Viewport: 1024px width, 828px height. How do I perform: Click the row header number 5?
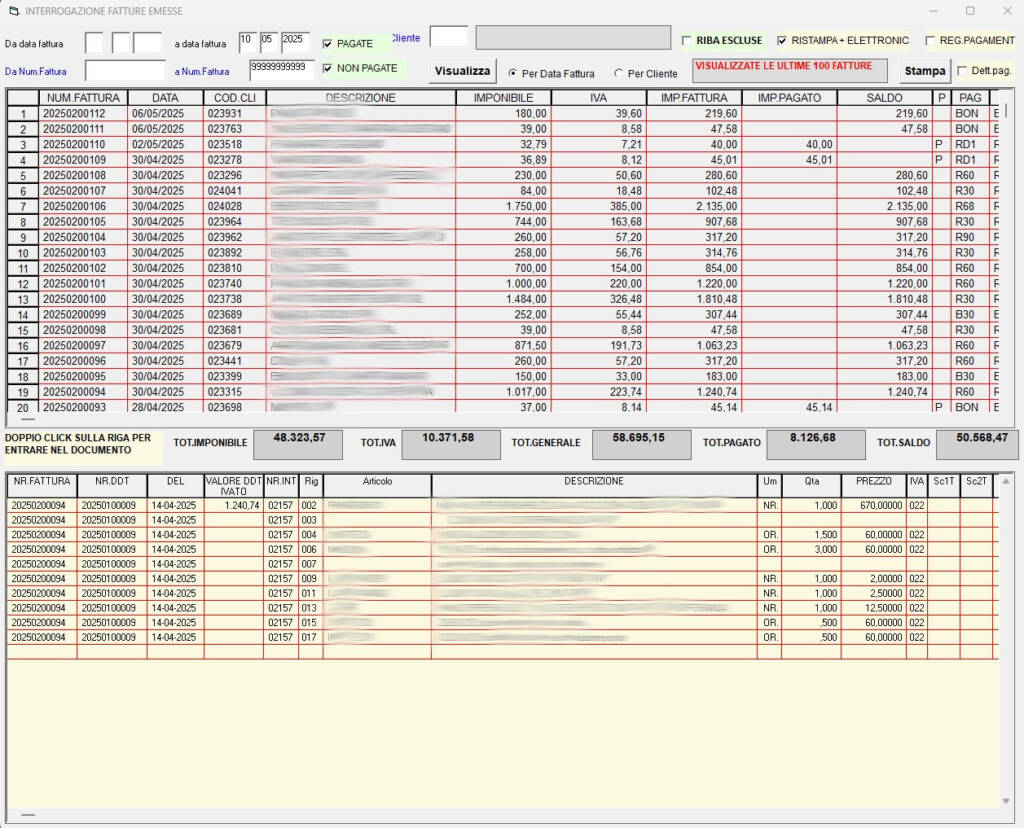click(x=23, y=176)
